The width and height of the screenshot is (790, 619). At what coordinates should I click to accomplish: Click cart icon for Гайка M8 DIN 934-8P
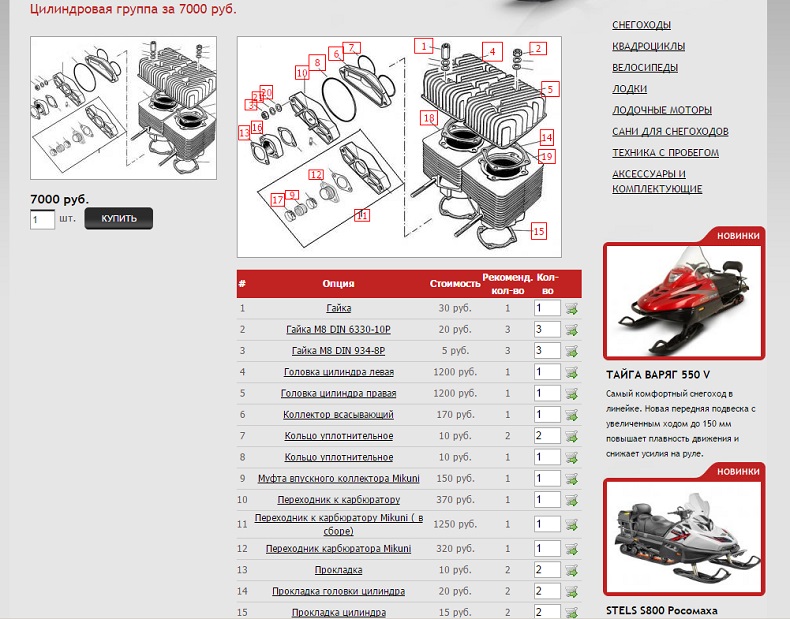(x=571, y=351)
